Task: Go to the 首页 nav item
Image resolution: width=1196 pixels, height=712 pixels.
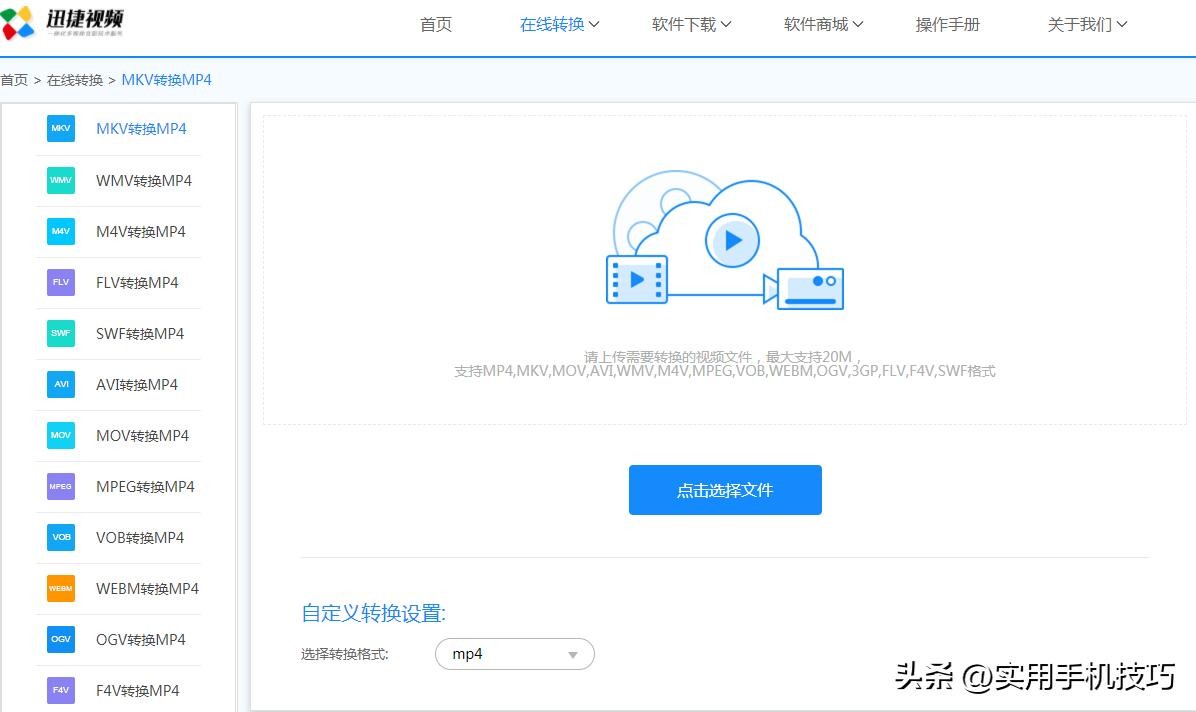Action: (436, 25)
